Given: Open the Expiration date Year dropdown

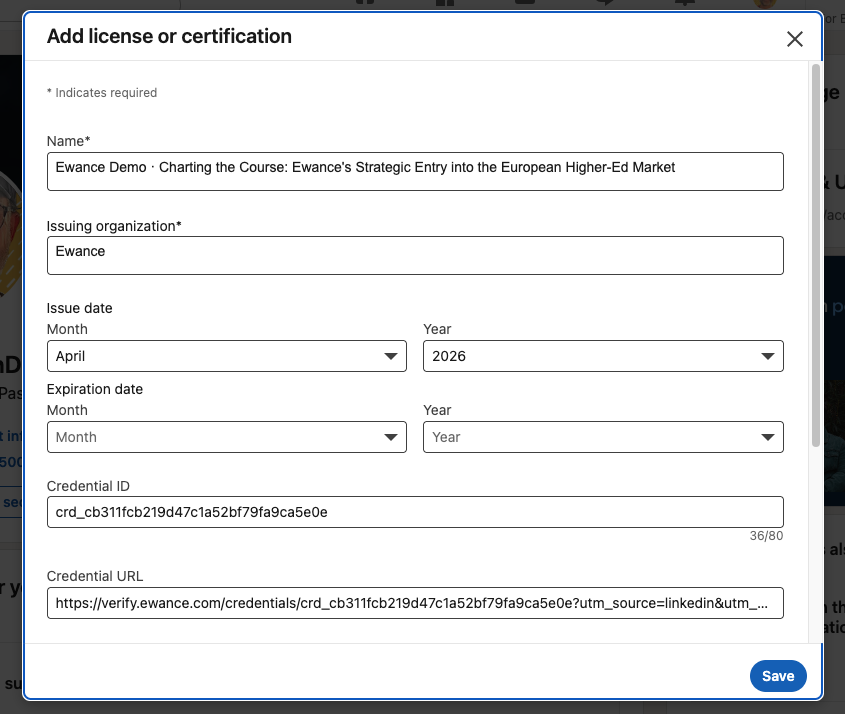Looking at the screenshot, I should (x=603, y=437).
